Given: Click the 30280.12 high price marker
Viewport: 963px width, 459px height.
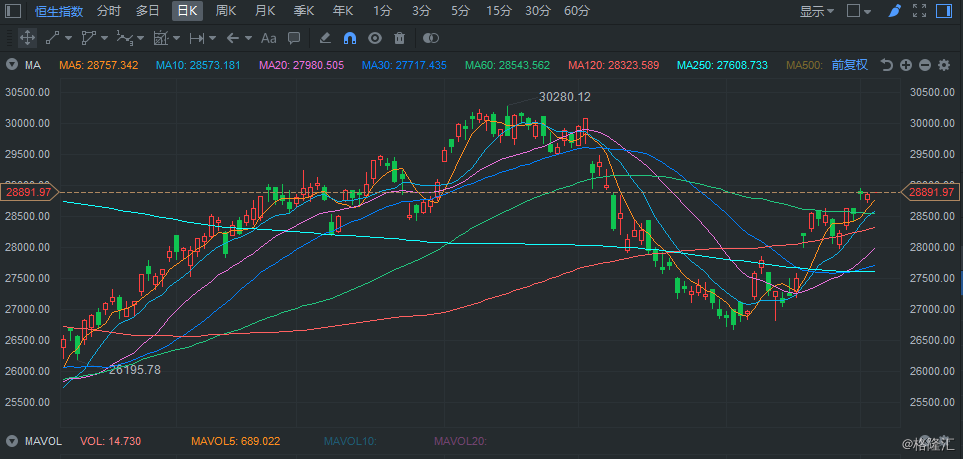Looking at the screenshot, I should point(564,96).
